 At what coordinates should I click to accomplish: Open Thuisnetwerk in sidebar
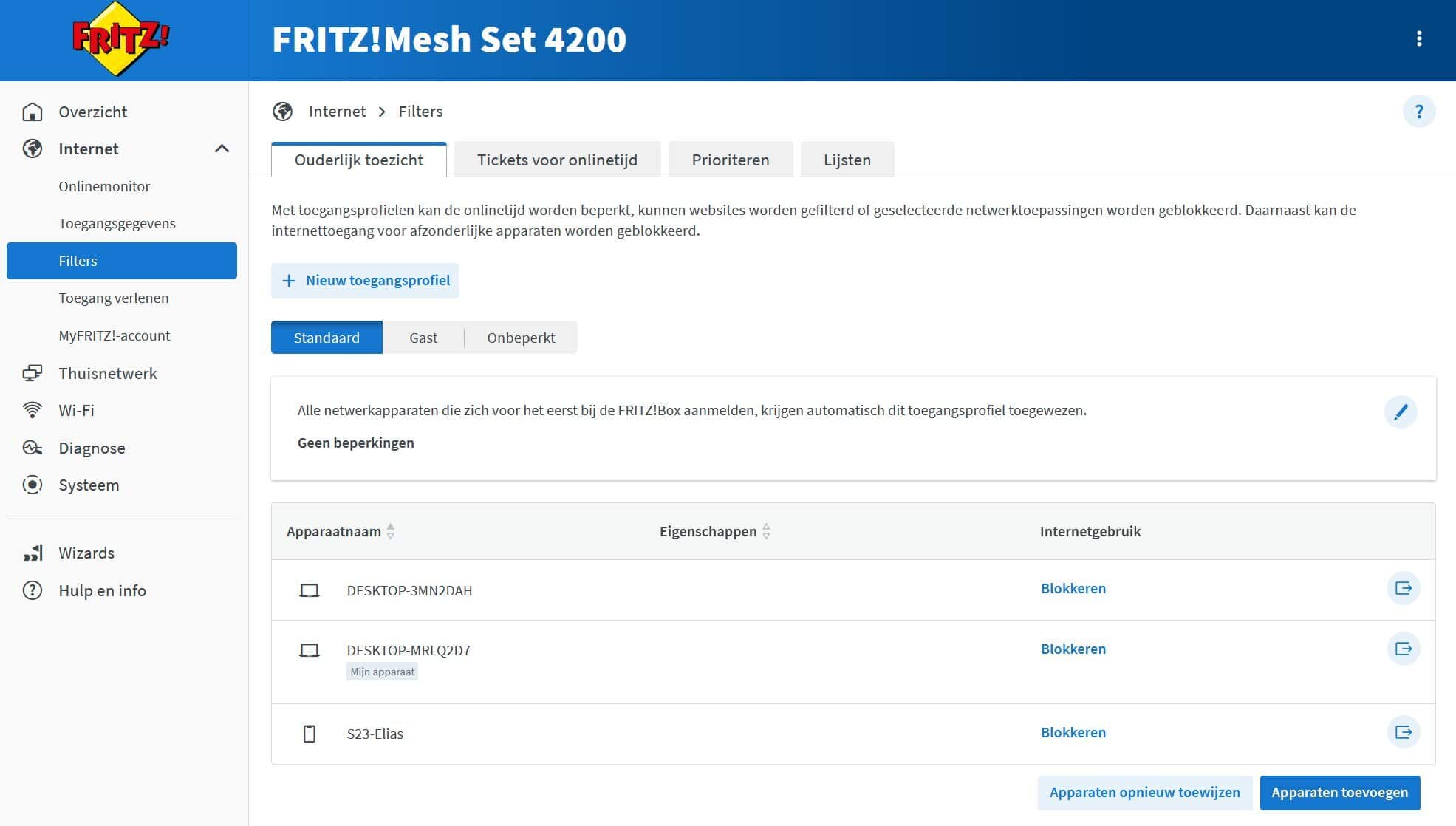pyautogui.click(x=108, y=373)
